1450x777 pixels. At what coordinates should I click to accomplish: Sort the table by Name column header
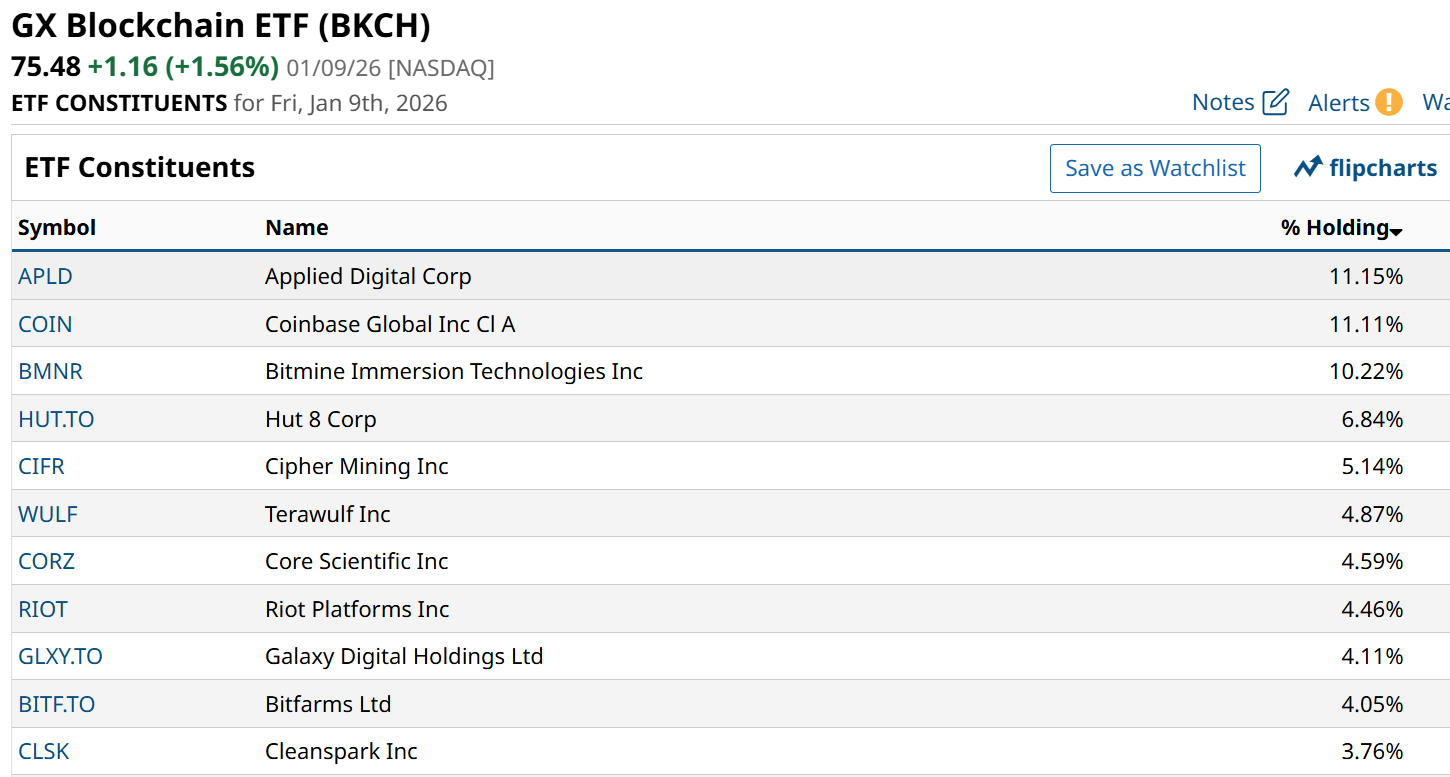click(296, 228)
